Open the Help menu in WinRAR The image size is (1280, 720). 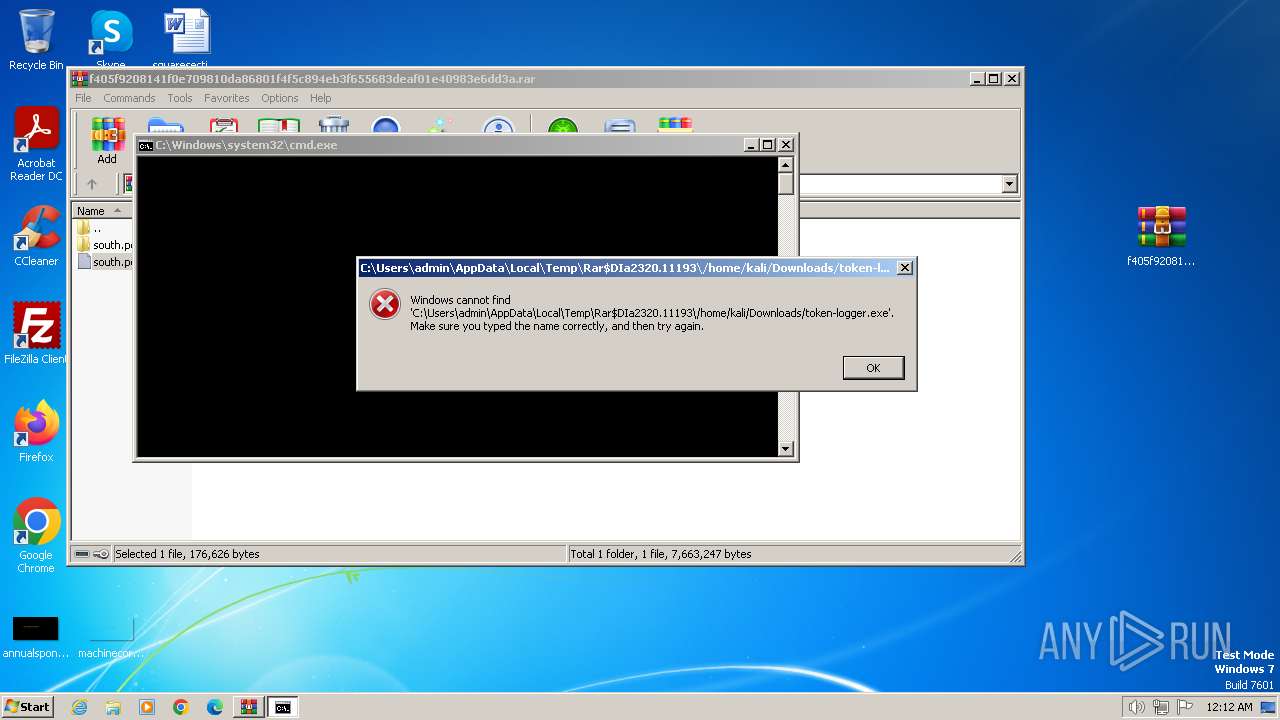click(320, 98)
